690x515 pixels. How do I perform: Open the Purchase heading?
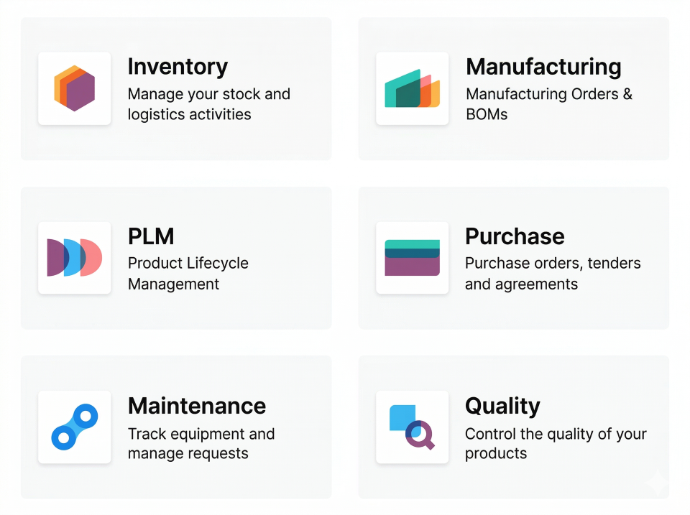pos(515,236)
